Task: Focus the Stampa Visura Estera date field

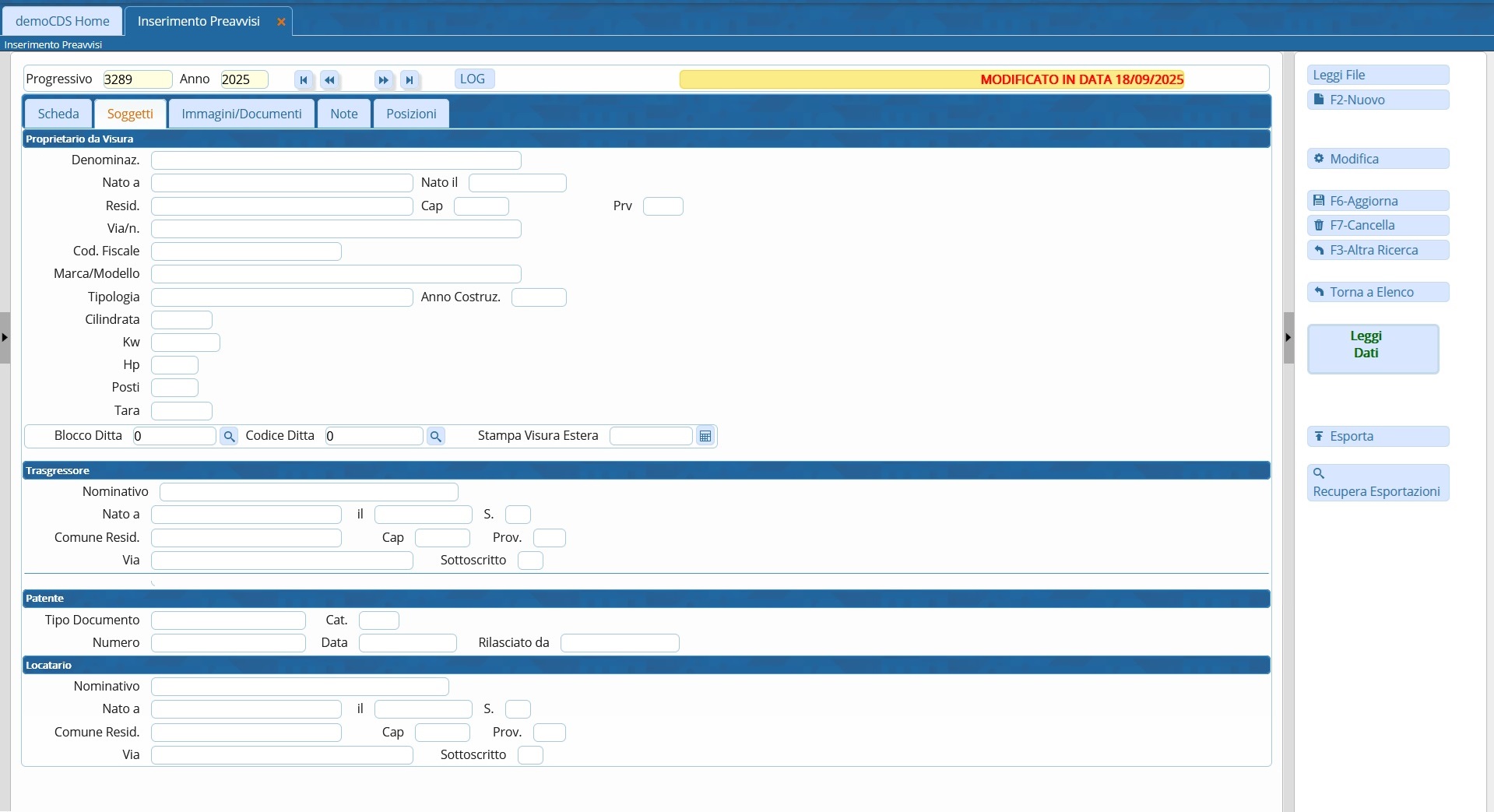Action: tap(651, 436)
